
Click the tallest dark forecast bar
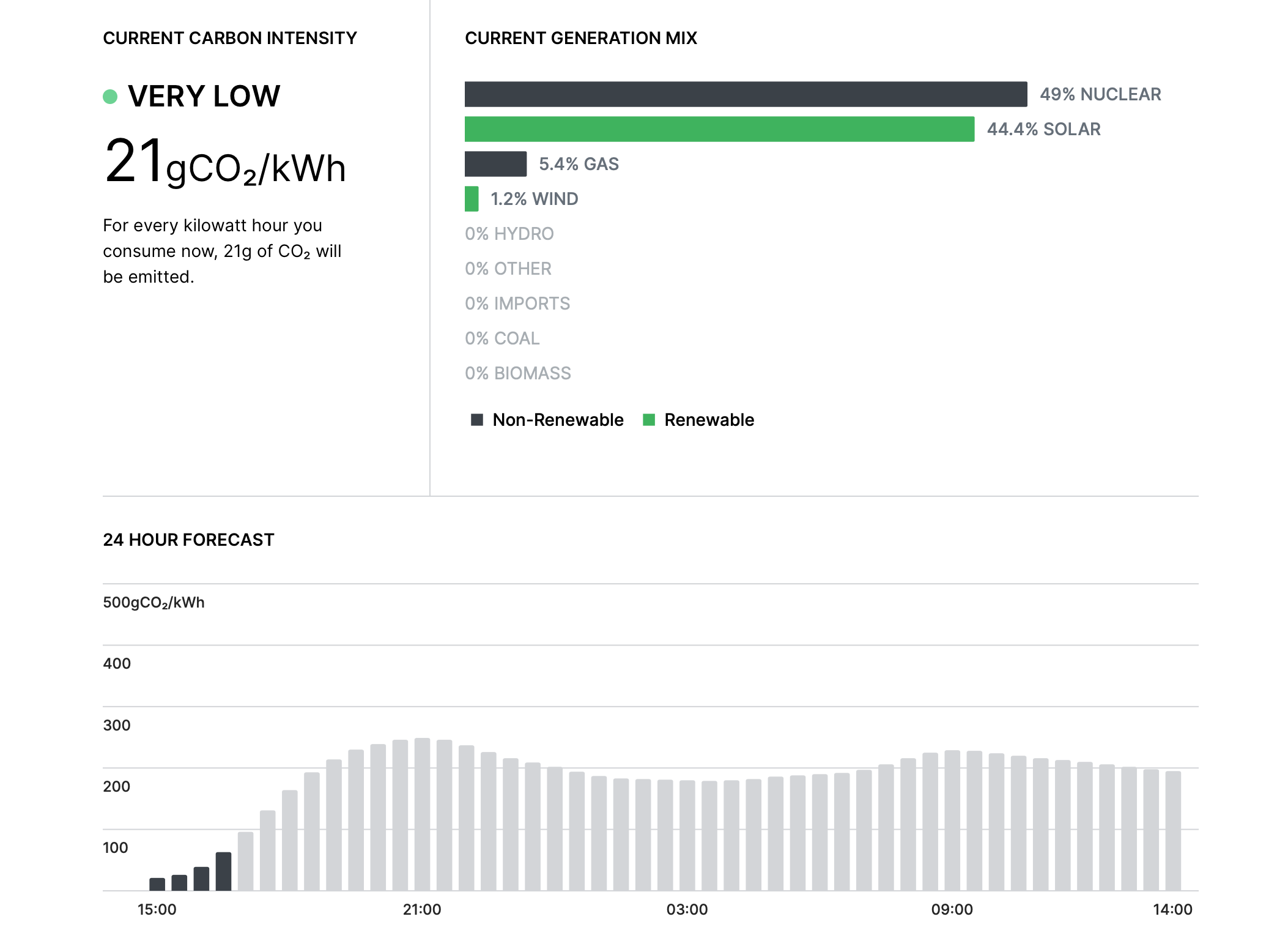pos(223,871)
